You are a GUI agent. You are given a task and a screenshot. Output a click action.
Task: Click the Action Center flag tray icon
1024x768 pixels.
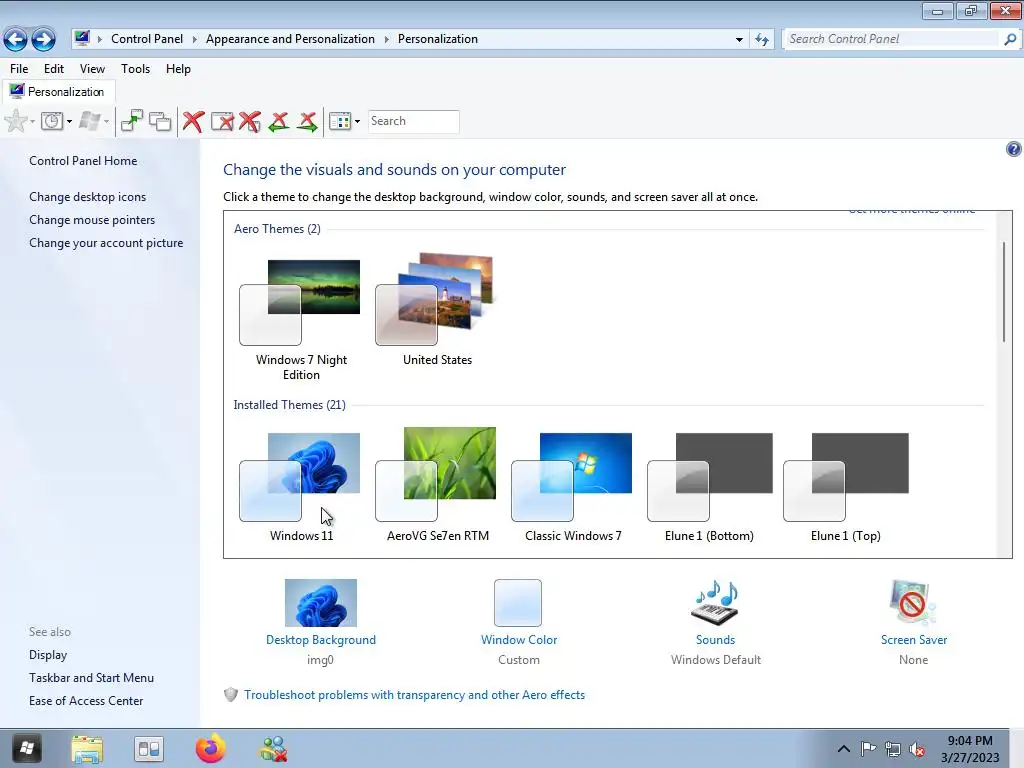tap(868, 749)
